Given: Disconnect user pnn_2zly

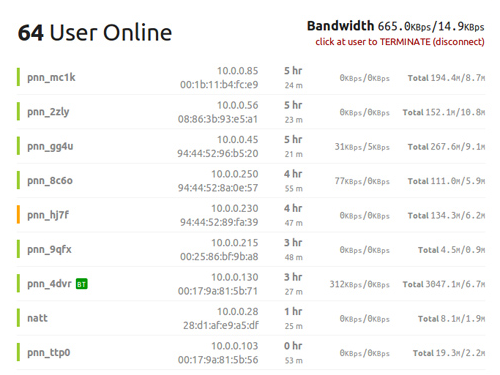Looking at the screenshot, I should 48,112.
